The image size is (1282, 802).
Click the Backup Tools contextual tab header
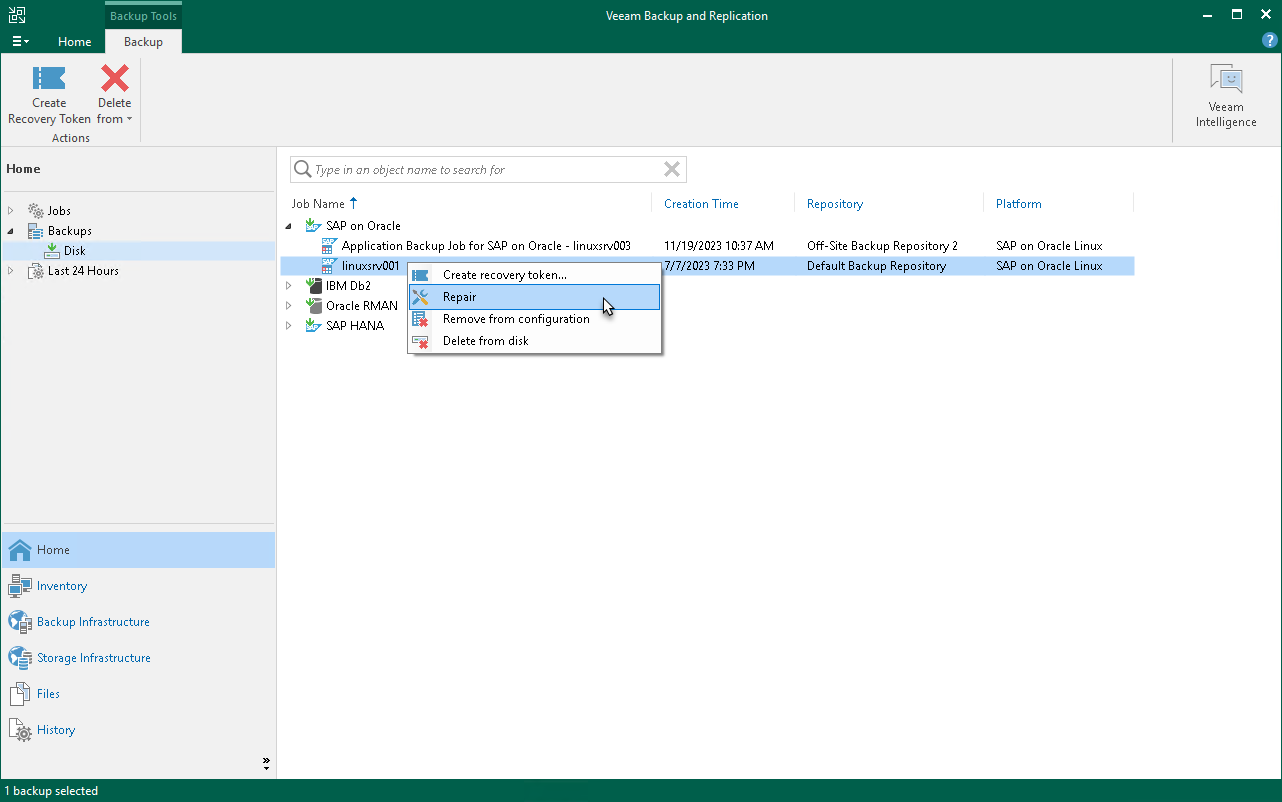pyautogui.click(x=143, y=16)
